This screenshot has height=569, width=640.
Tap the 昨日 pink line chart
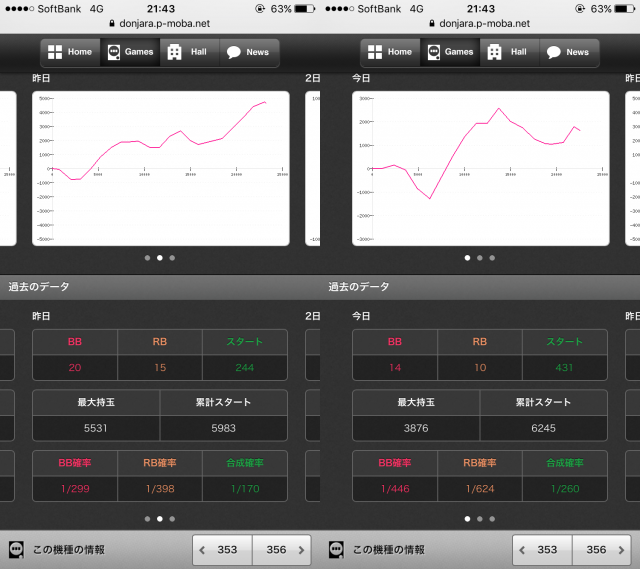pos(160,168)
